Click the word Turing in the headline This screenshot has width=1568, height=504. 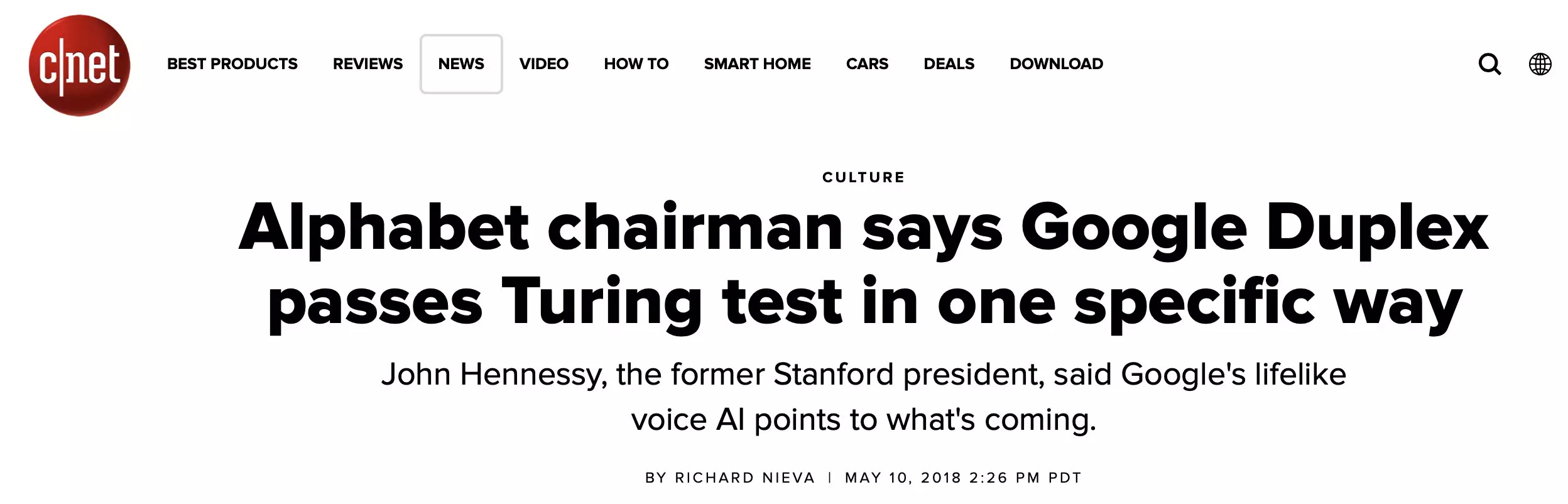coord(601,302)
